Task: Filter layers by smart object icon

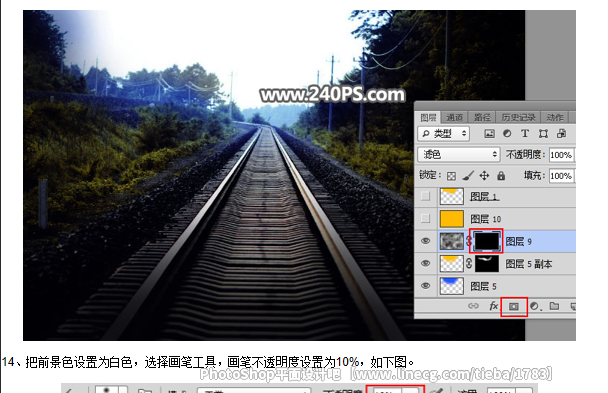Action: [x=561, y=133]
